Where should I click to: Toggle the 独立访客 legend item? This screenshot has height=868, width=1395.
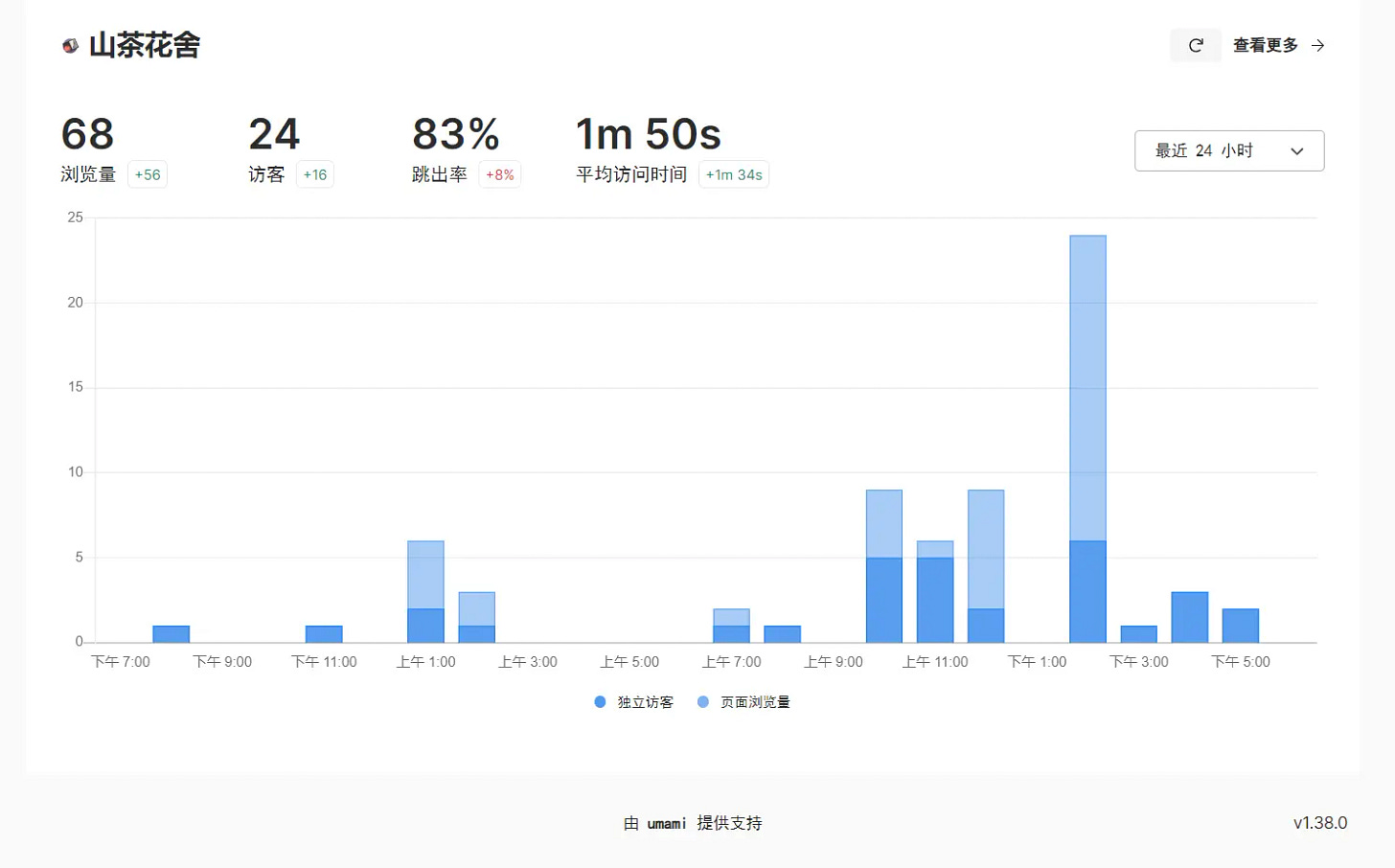pyautogui.click(x=634, y=702)
